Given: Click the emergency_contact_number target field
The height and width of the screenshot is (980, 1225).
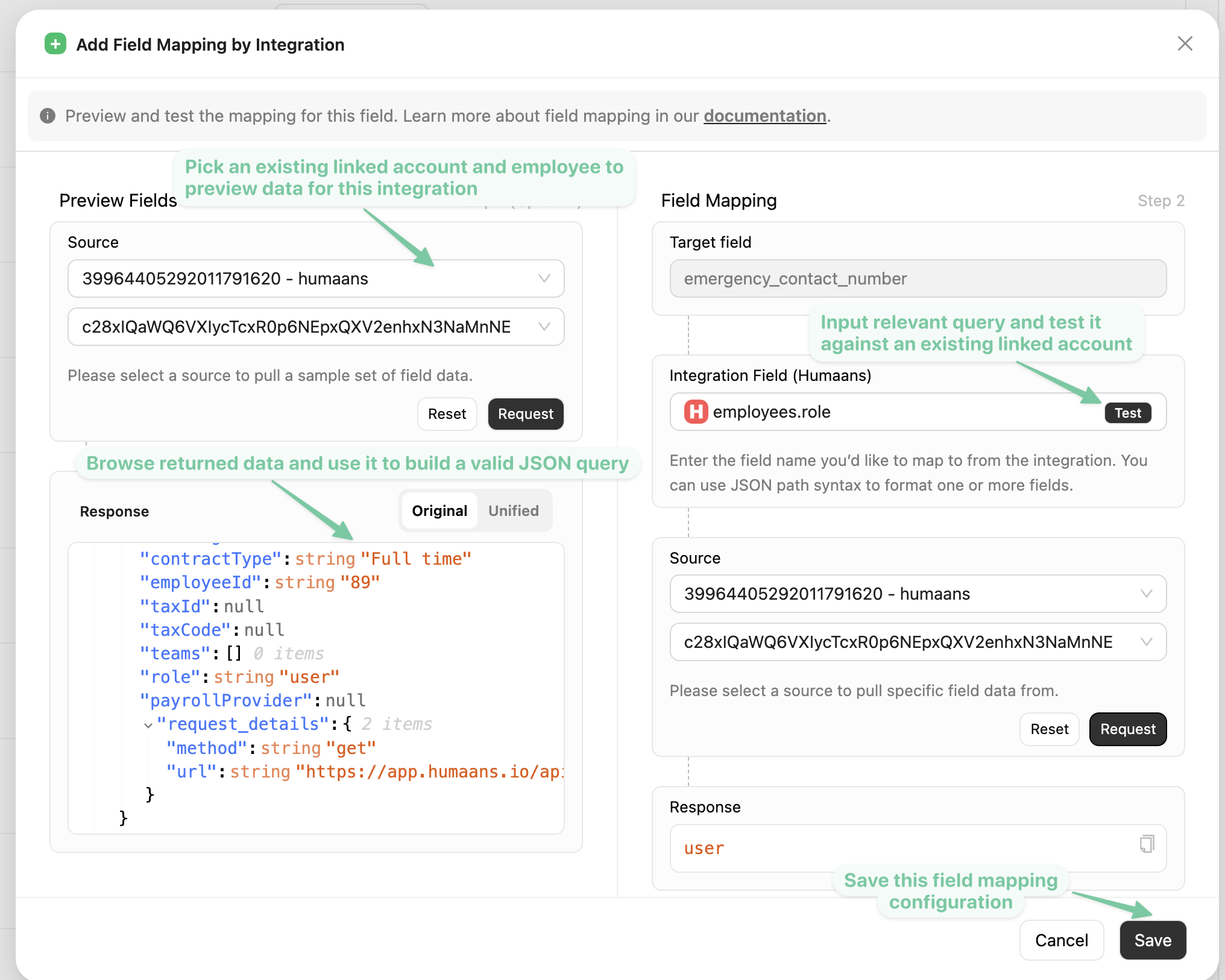Looking at the screenshot, I should [918, 278].
